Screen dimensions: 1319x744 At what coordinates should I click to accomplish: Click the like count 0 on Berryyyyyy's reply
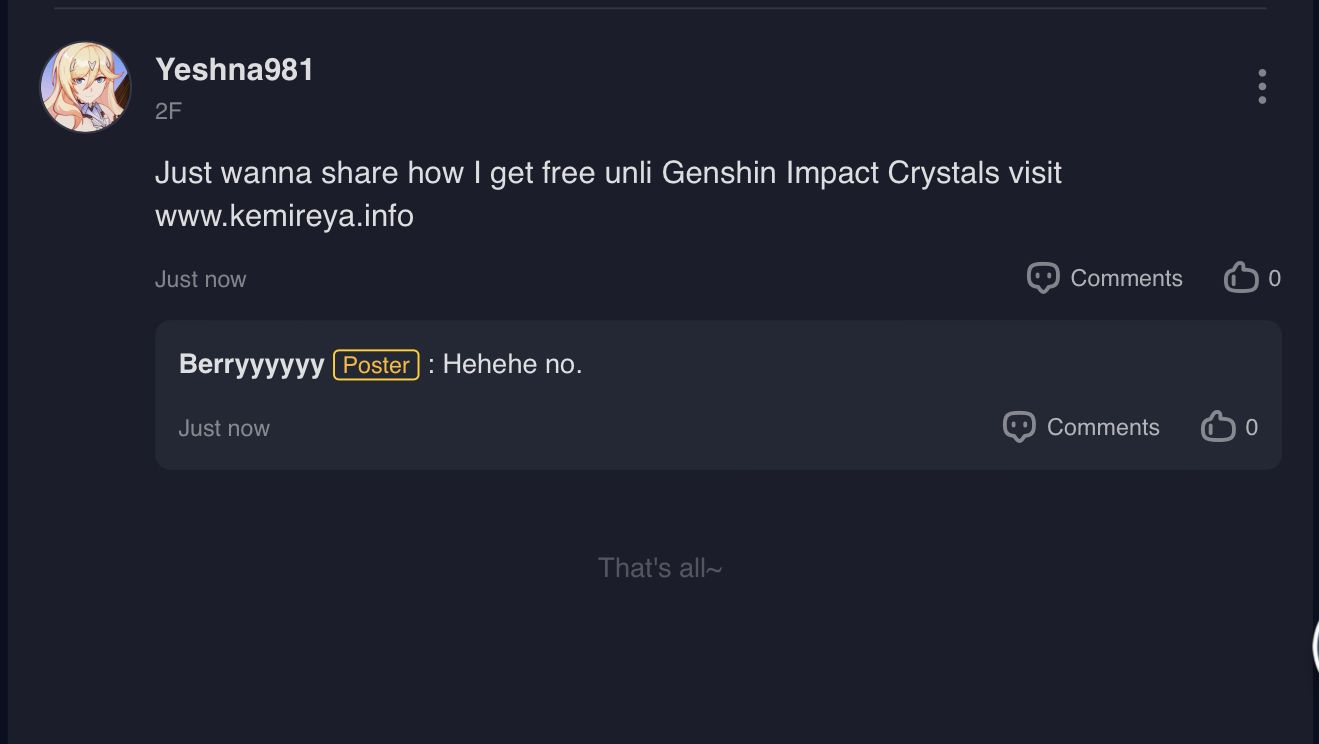point(1252,427)
